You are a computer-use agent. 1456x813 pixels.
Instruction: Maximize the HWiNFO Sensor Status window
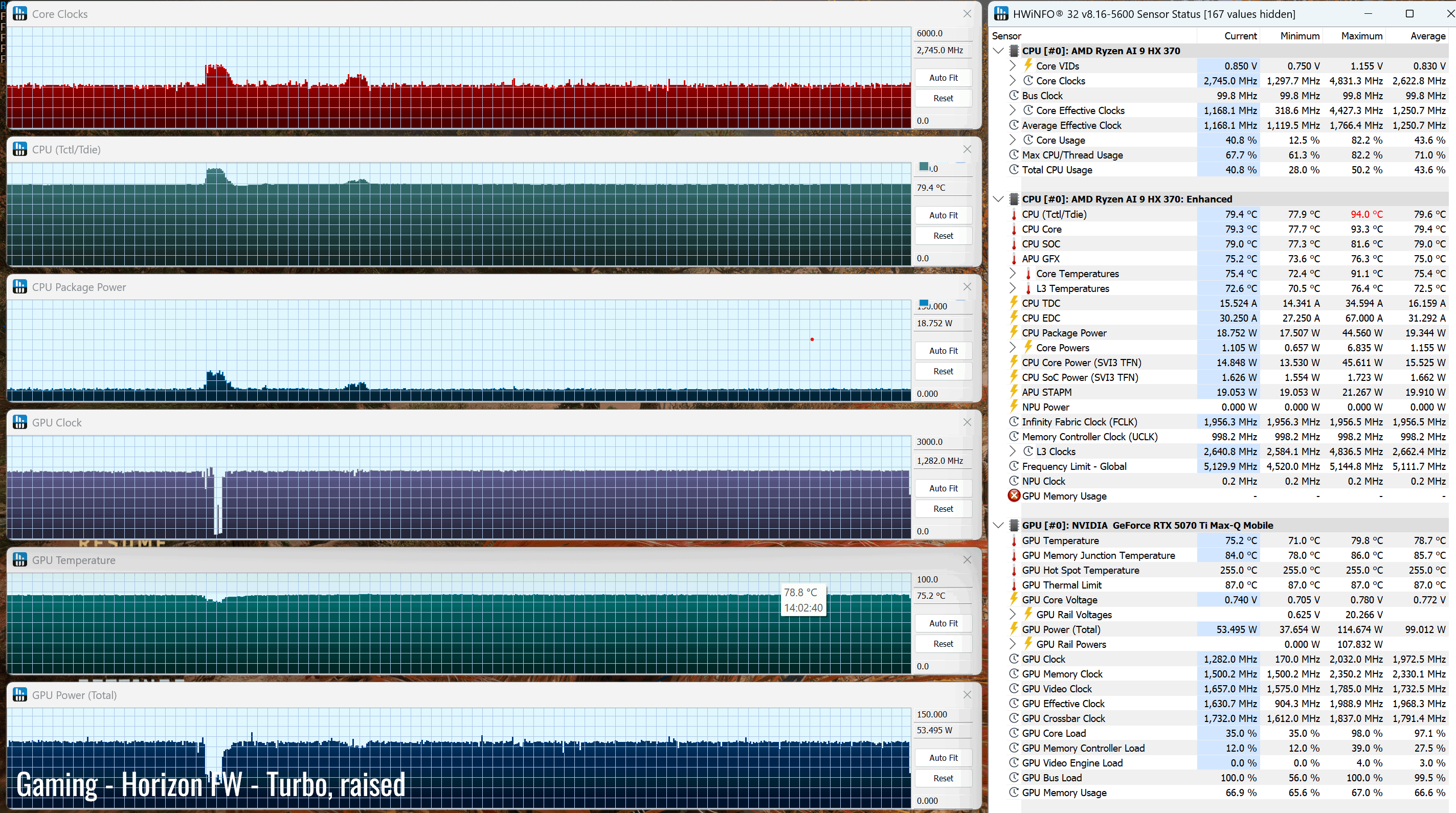point(1409,14)
